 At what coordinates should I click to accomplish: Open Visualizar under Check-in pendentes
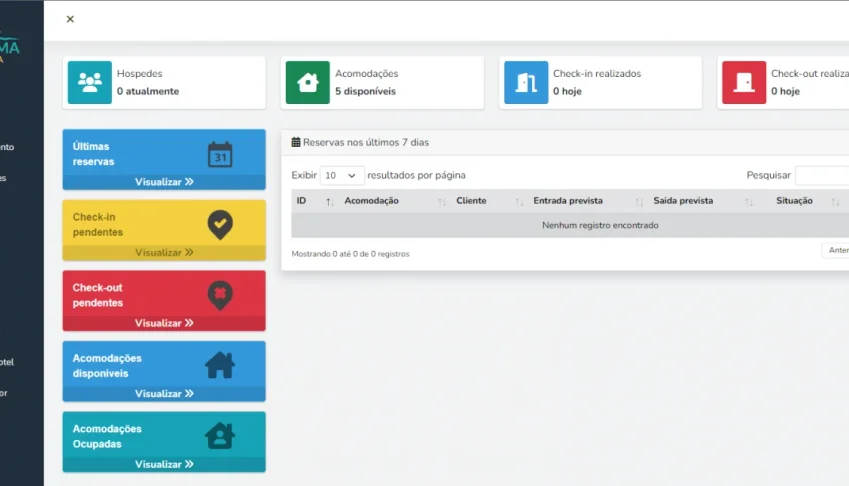(164, 253)
